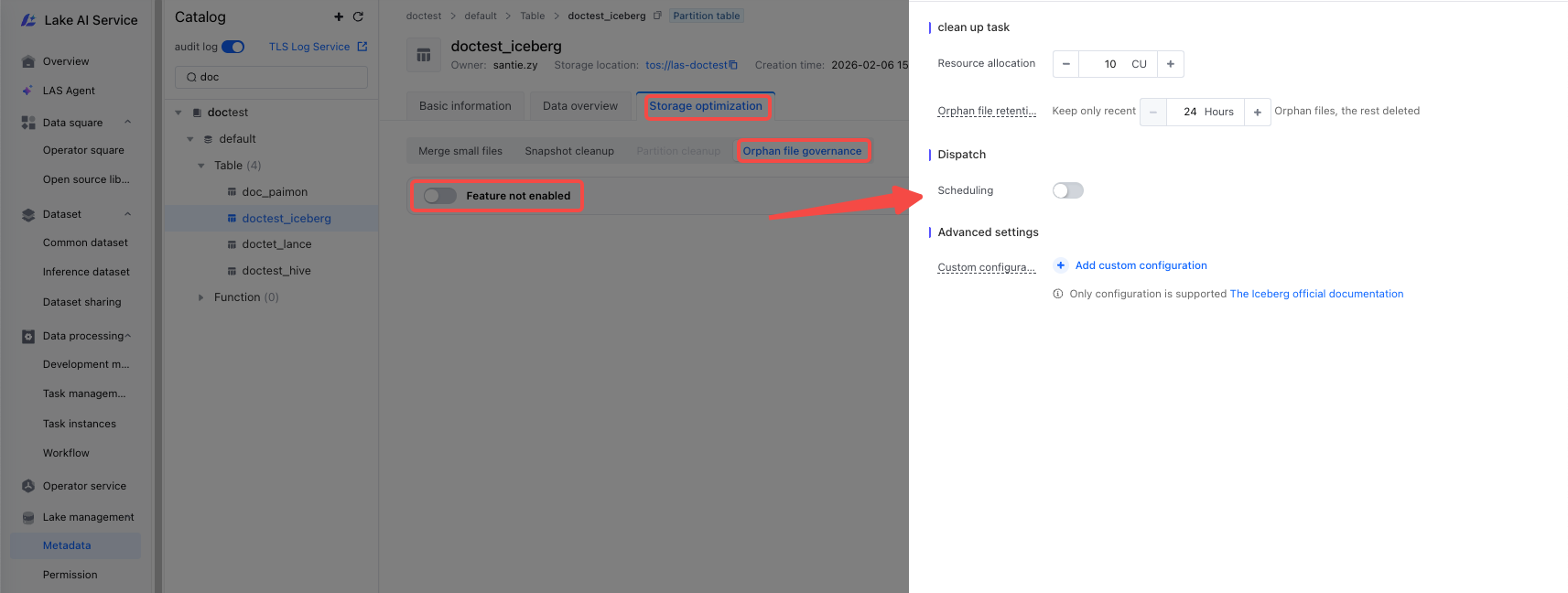The width and height of the screenshot is (1568, 593).
Task: Open the TLS Log Service link
Action: point(309,47)
